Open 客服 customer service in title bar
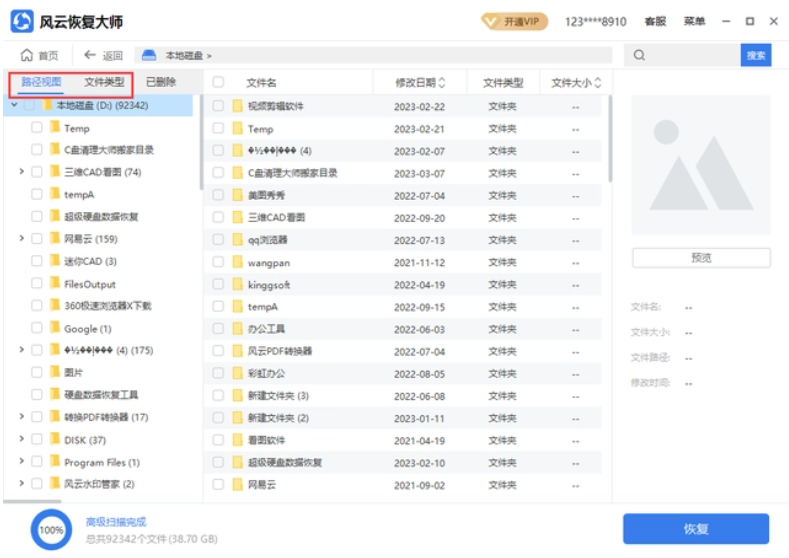The image size is (789, 558). click(655, 21)
